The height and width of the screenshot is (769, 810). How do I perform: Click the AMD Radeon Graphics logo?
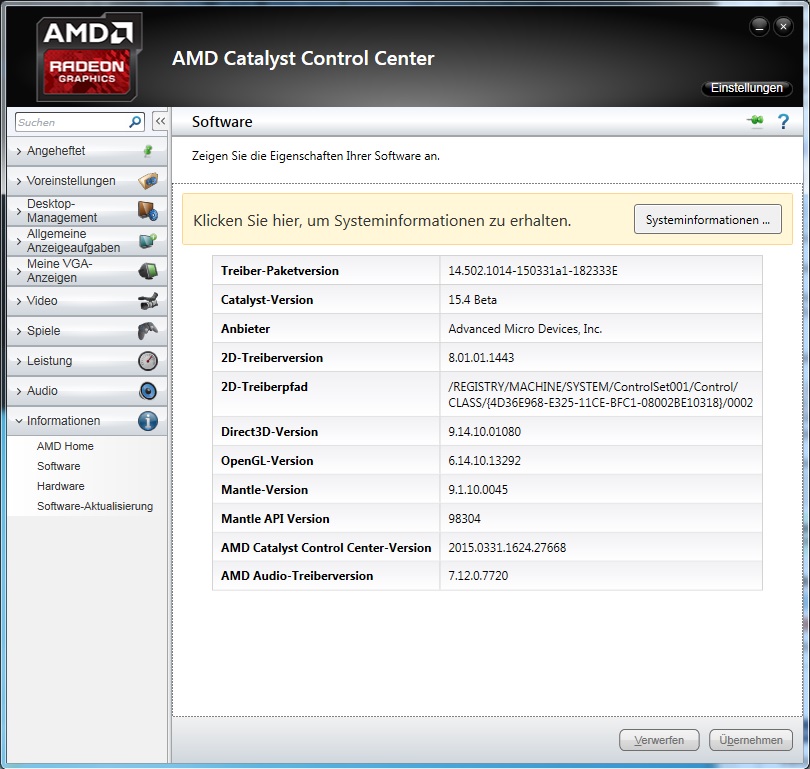point(89,57)
